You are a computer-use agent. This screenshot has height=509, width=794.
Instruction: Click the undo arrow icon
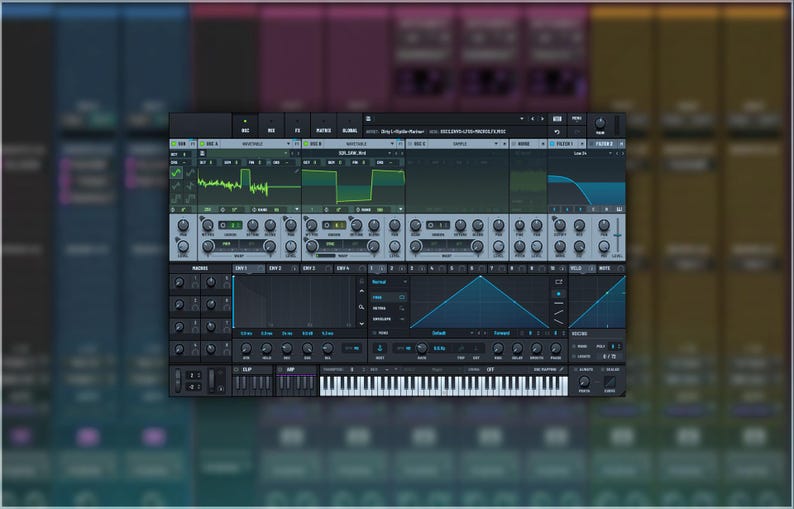(557, 132)
